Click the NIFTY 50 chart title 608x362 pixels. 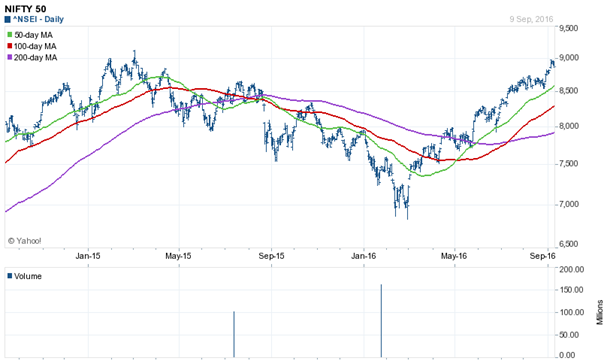coord(25,9)
